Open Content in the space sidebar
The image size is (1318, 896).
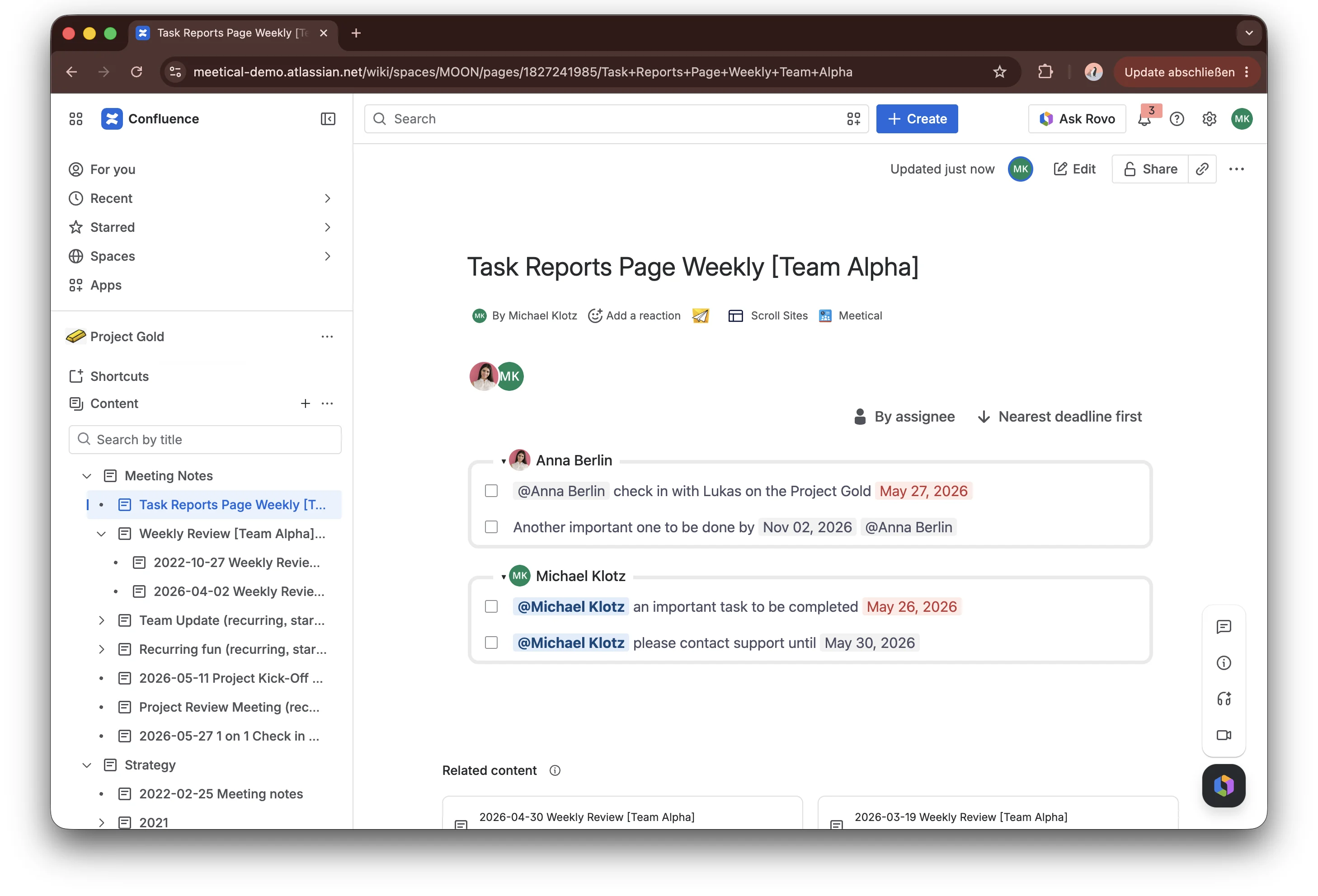click(114, 403)
